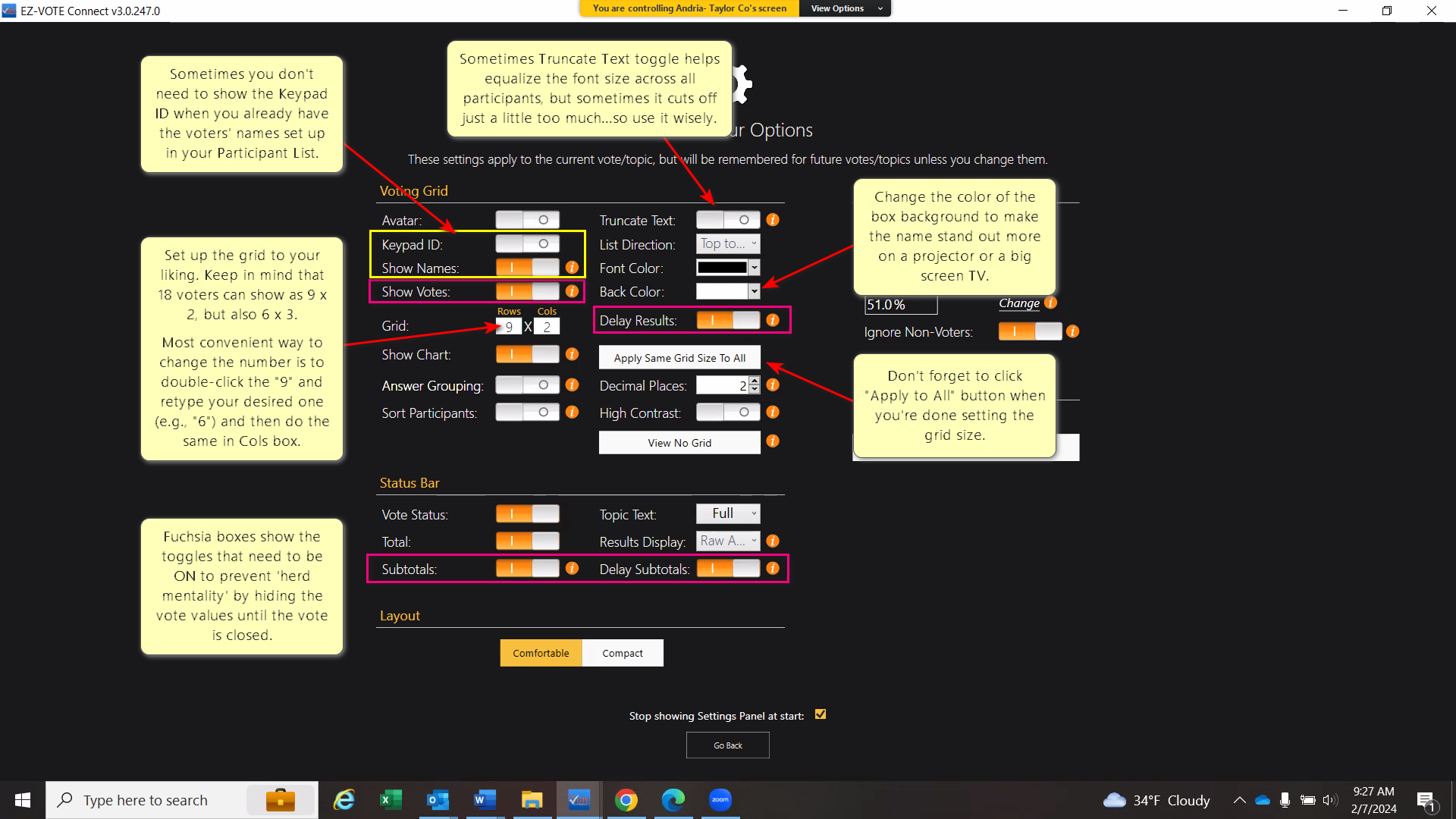
Task: Uncheck Stop showing Settings Panel at start
Action: point(820,714)
